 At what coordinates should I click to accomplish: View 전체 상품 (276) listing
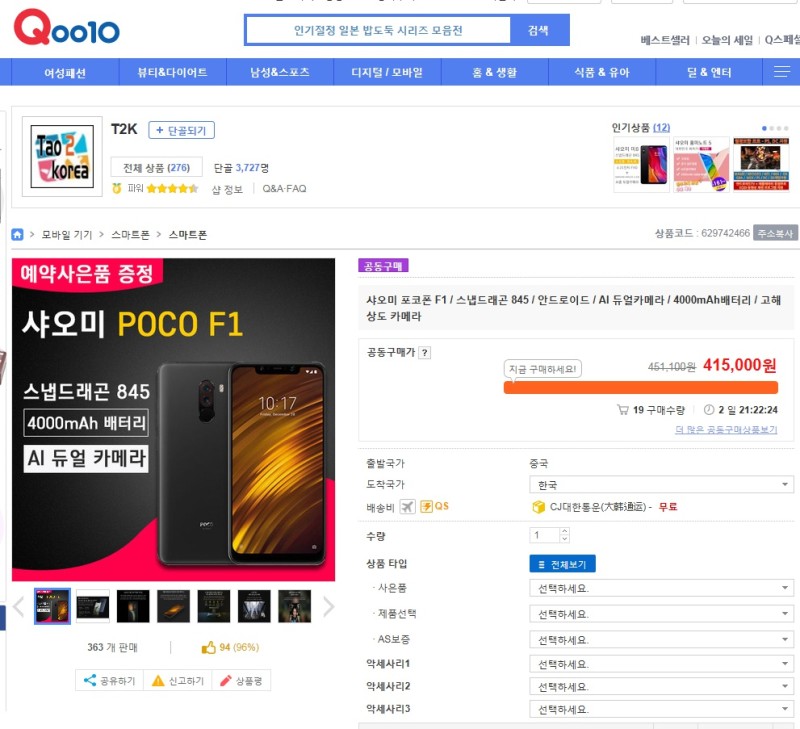point(157,167)
